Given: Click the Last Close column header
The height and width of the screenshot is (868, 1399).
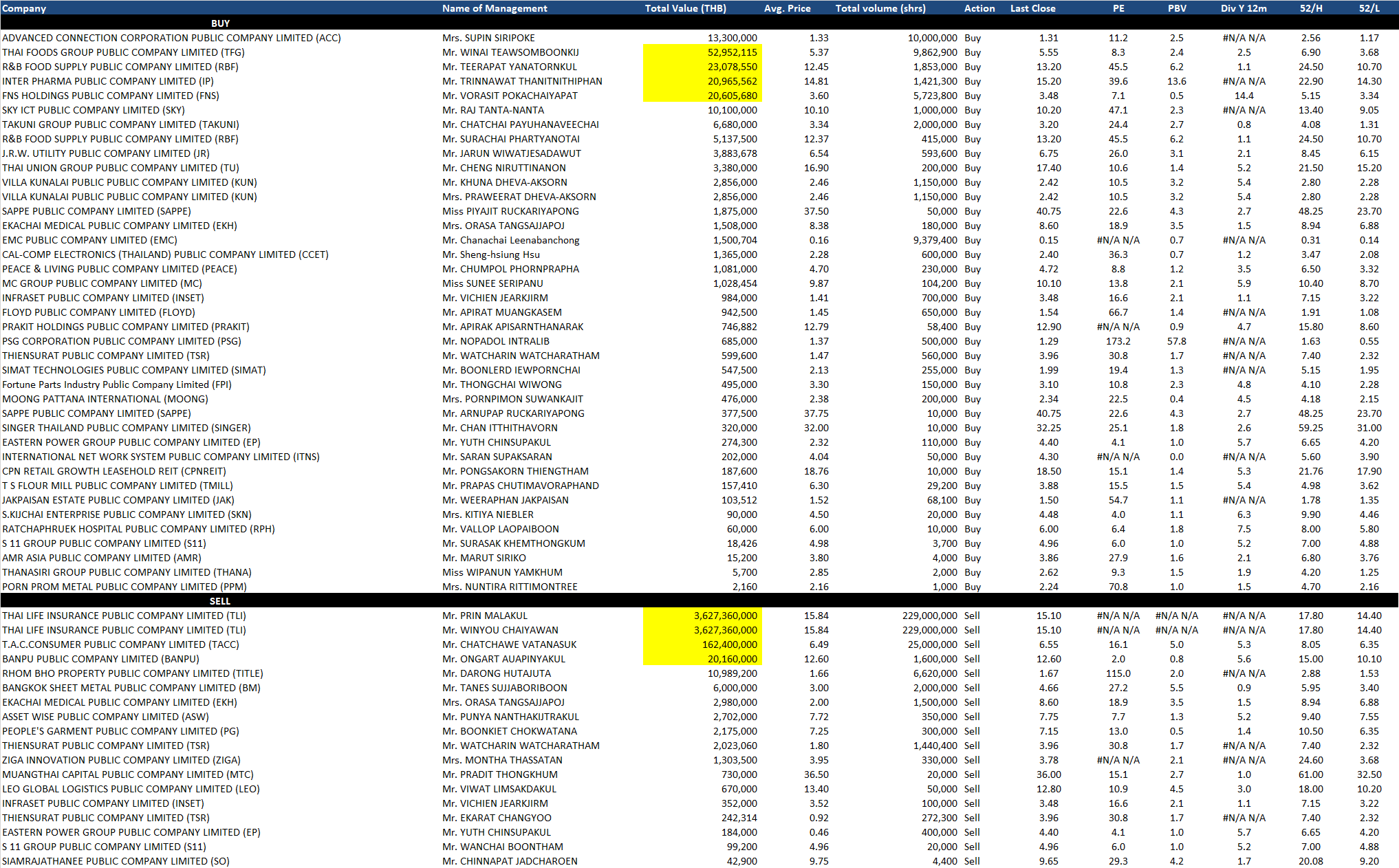Looking at the screenshot, I should (x=1032, y=8).
